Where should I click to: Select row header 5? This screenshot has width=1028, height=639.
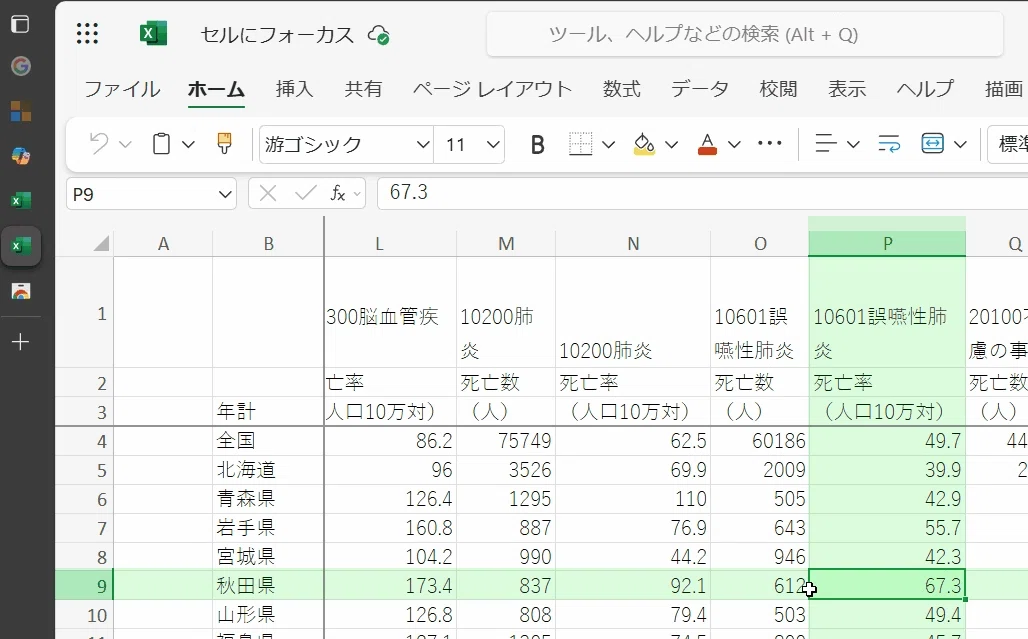coord(85,471)
